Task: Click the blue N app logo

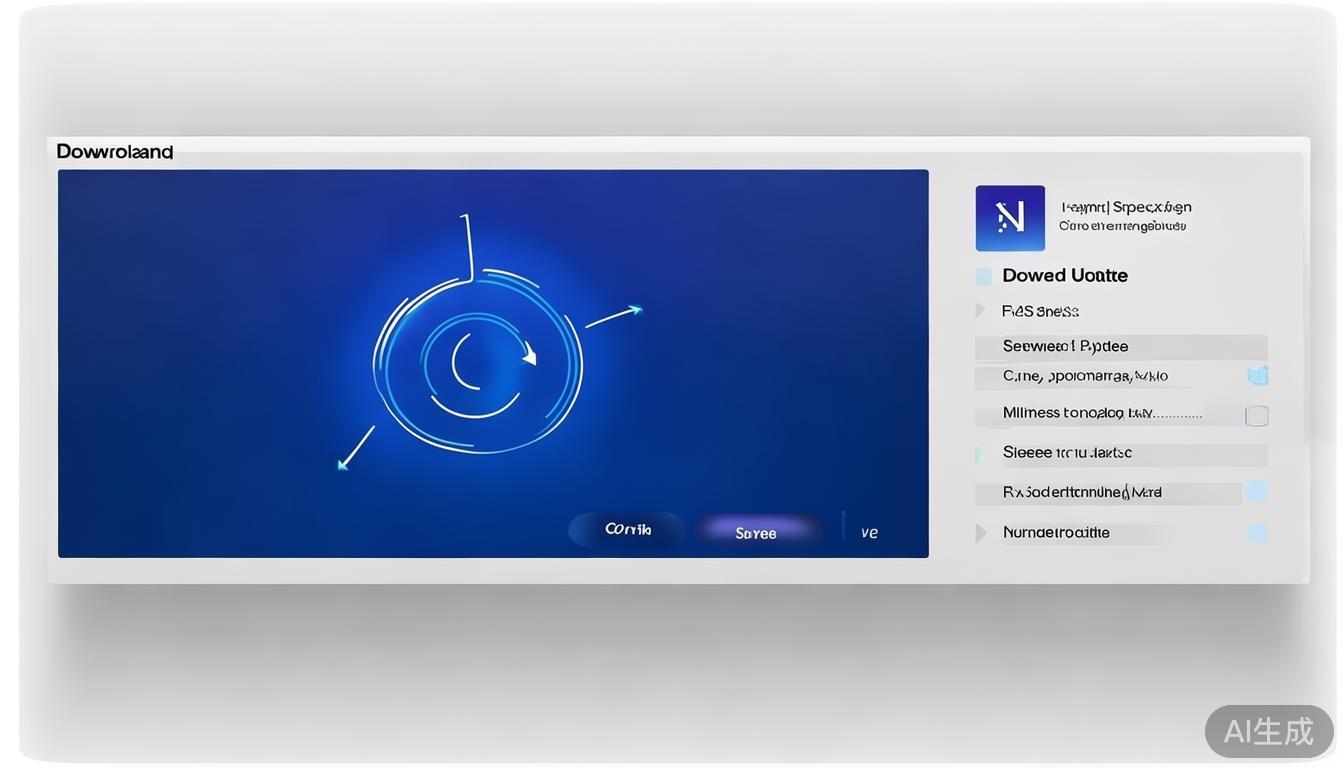Action: [x=1010, y=218]
